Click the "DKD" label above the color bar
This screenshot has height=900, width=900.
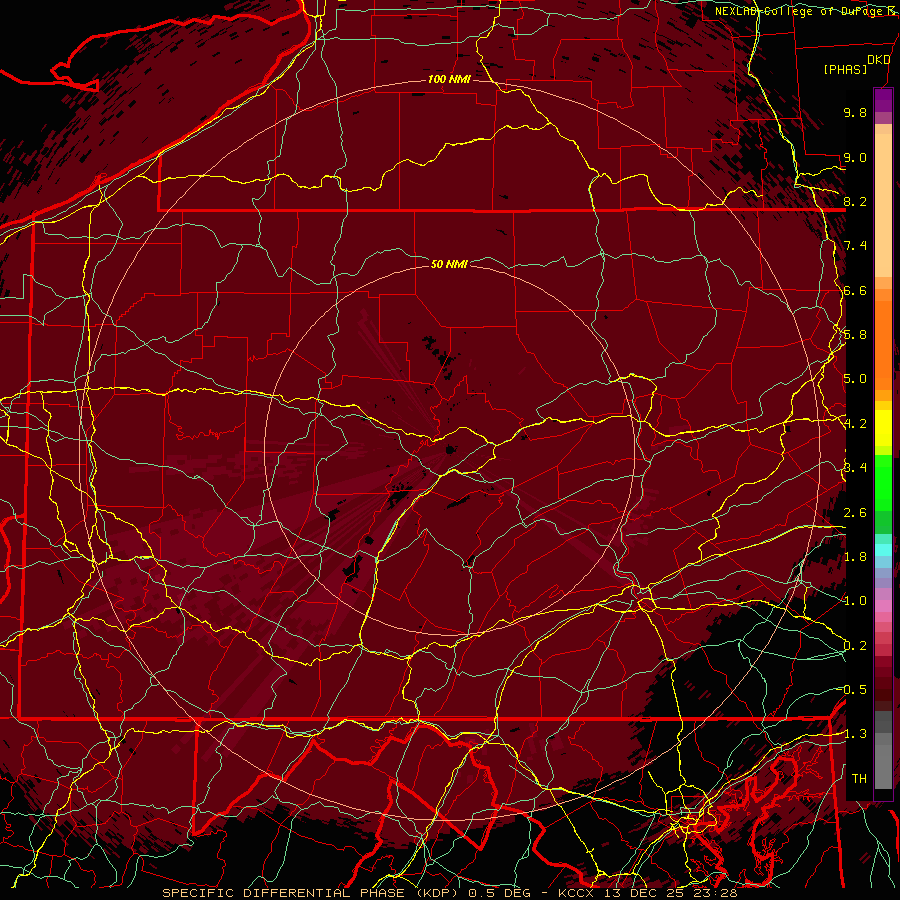click(x=879, y=60)
